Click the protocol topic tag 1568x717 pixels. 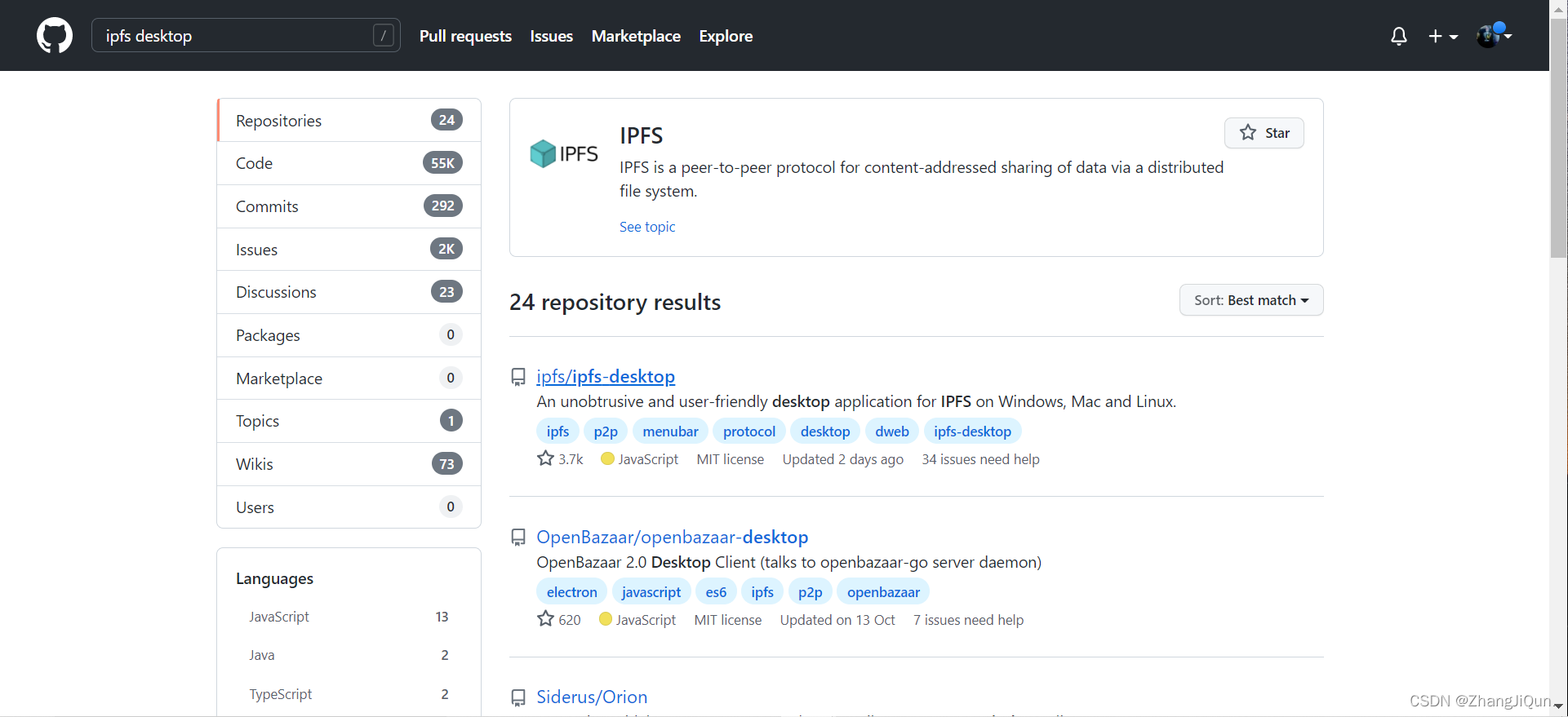pos(749,432)
